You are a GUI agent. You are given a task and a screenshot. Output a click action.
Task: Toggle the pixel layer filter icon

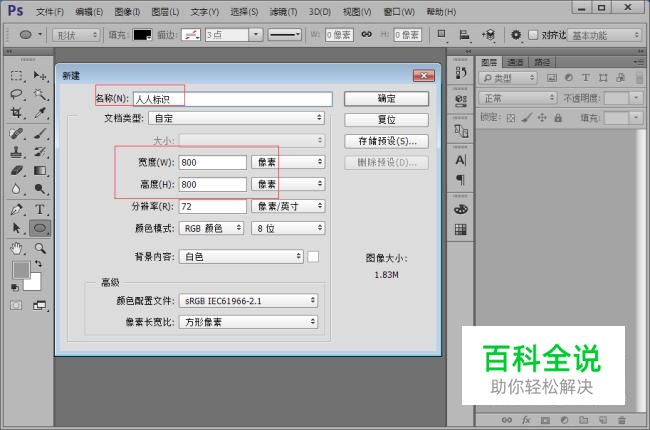(x=551, y=78)
